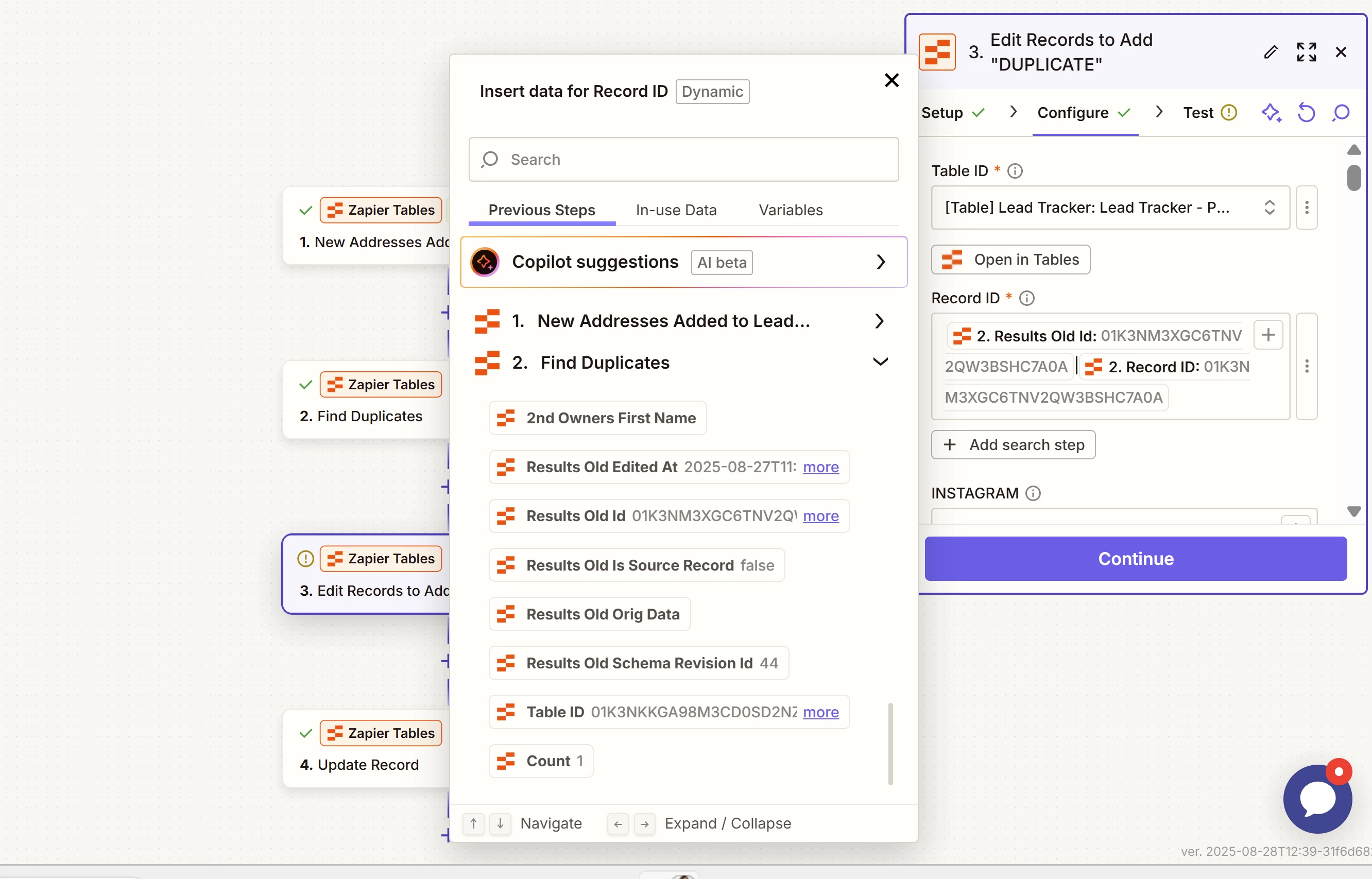Open the Table ID dropdown selector

coord(1110,207)
